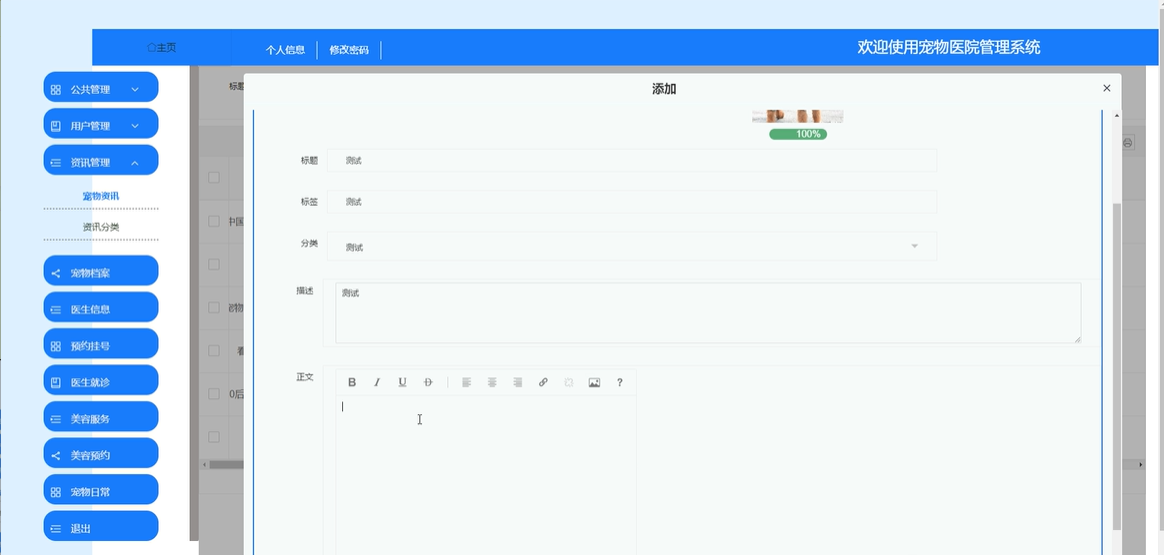The height and width of the screenshot is (555, 1164).
Task: Select 资讯分类 in the submenu
Action: pyautogui.click(x=101, y=227)
